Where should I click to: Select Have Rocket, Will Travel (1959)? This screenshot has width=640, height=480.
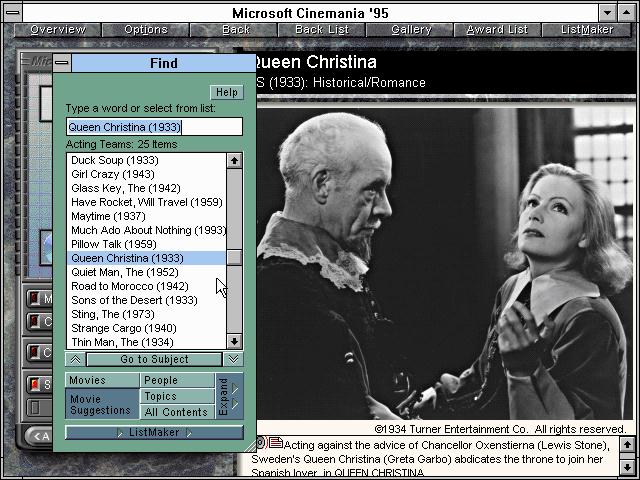coord(147,202)
